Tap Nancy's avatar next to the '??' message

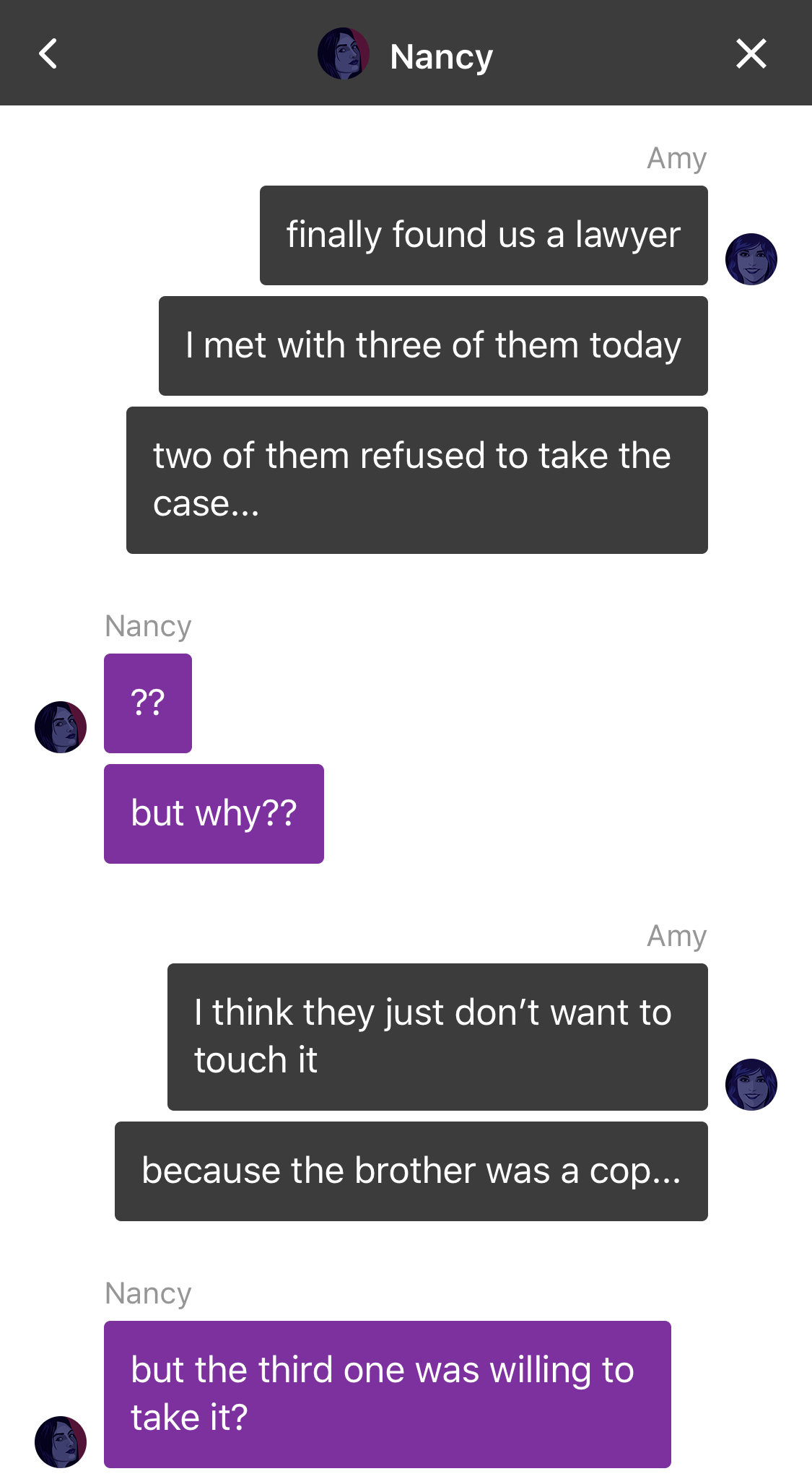(x=61, y=727)
